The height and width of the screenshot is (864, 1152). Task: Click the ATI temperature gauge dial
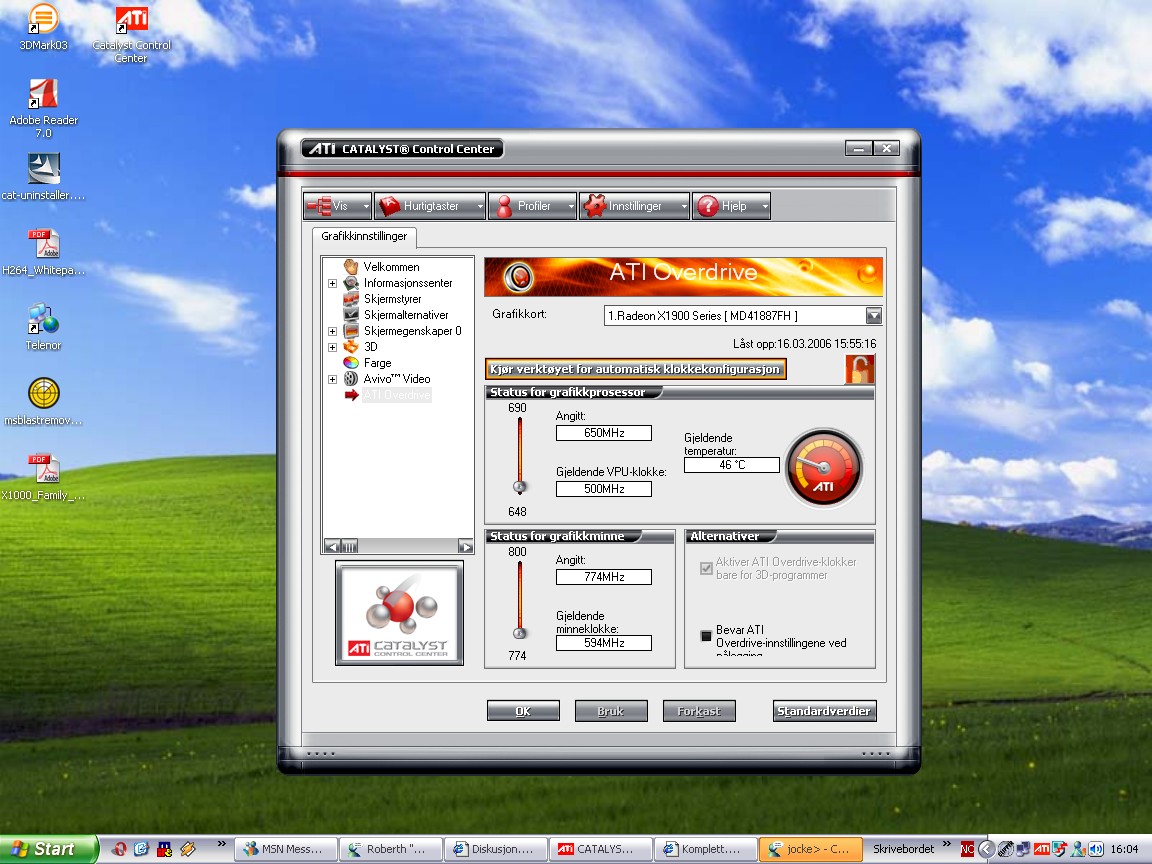824,467
